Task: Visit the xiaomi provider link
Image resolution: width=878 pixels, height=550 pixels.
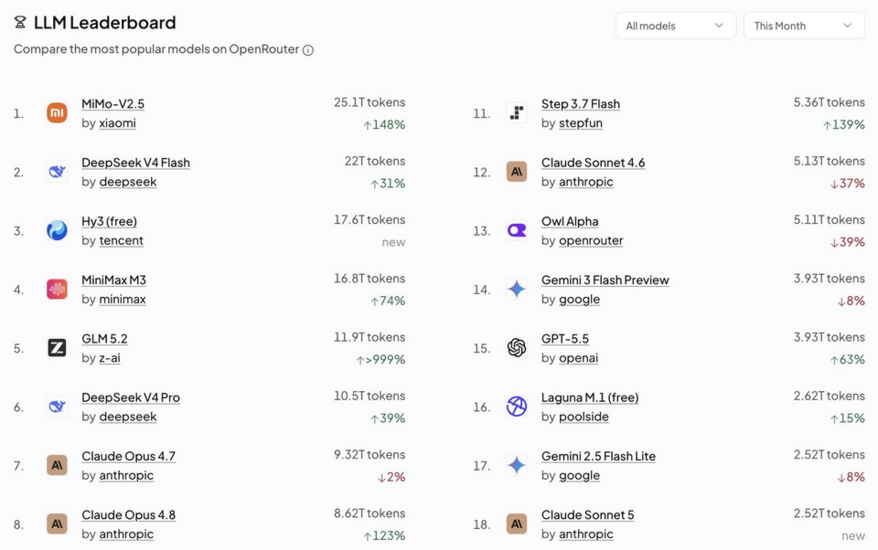Action: 118,123
